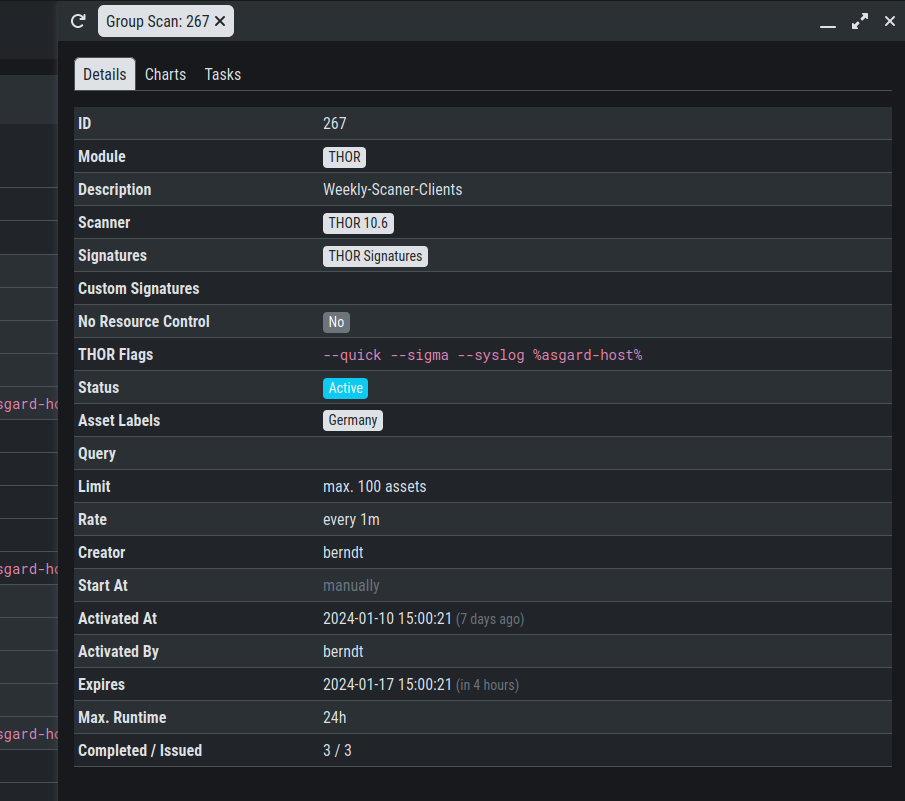Close the Group Scan: 267 tab chip
The width and height of the screenshot is (905, 801).
pyautogui.click(x=220, y=21)
